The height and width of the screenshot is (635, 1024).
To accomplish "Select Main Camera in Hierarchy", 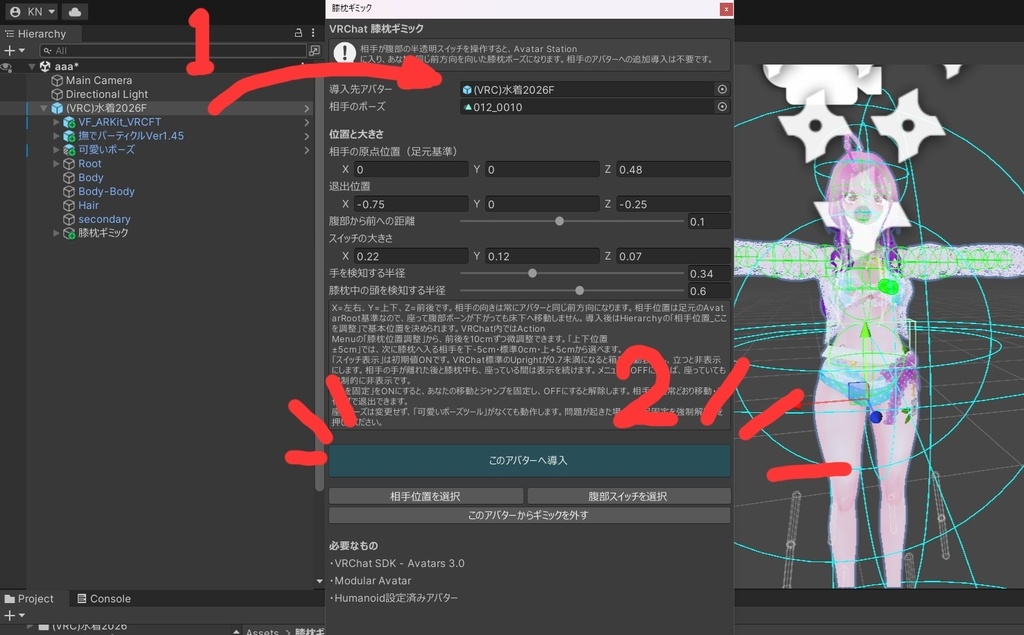I will tap(99, 80).
